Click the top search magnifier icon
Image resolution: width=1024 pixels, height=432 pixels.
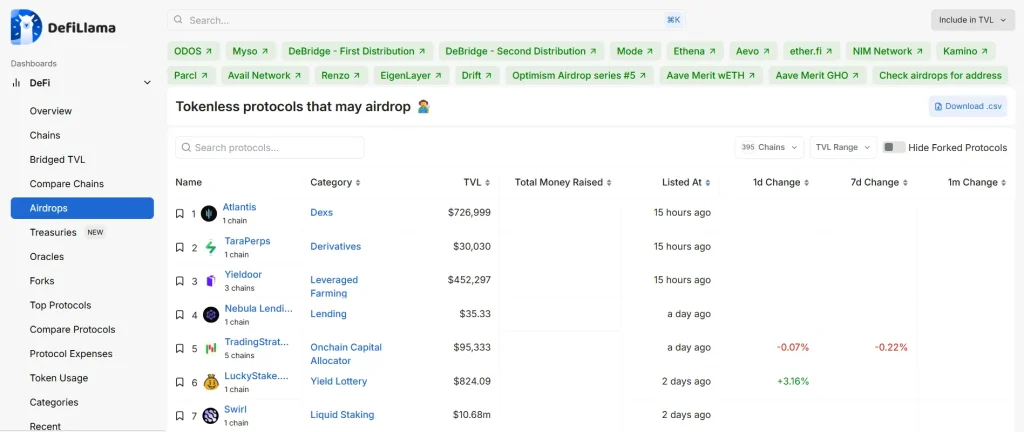[178, 20]
